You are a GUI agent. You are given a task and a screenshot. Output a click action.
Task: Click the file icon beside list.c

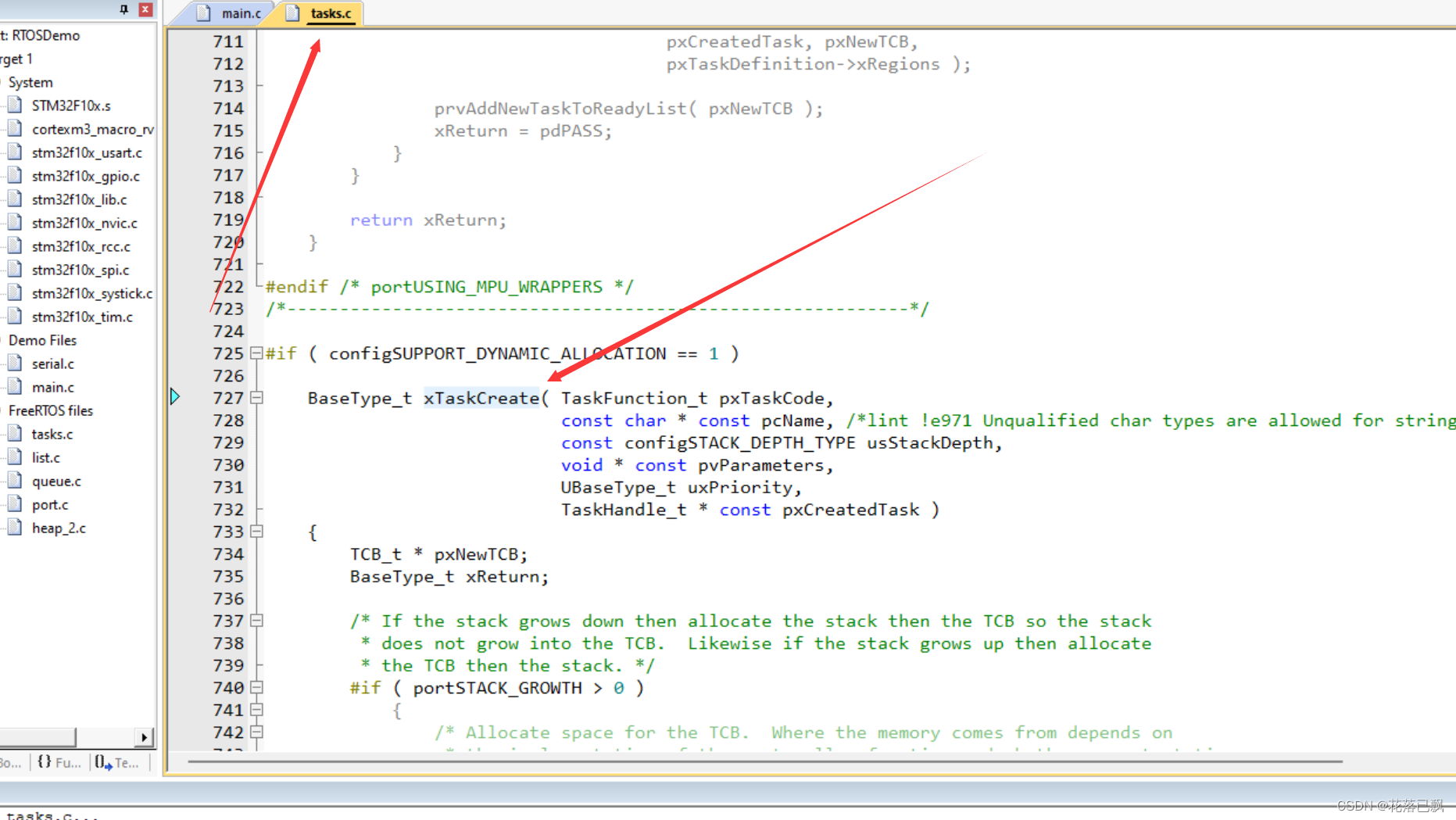click(x=14, y=457)
